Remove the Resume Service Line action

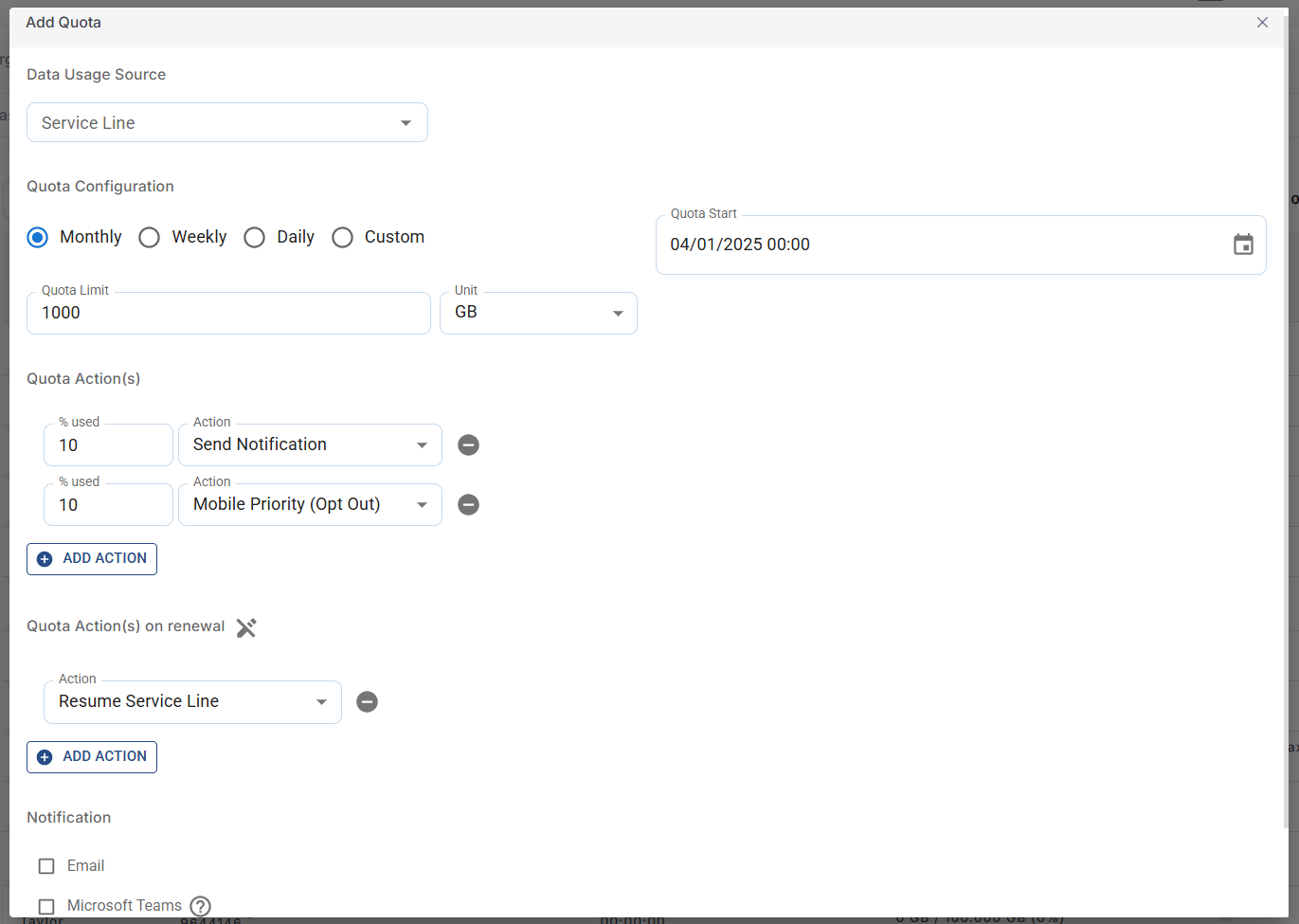367,702
